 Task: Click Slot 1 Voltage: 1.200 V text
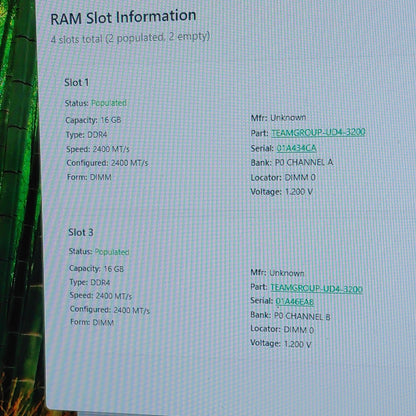[x=282, y=192]
